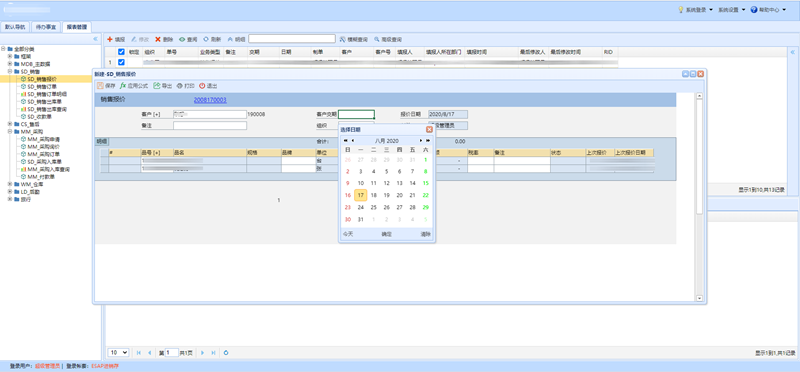Collapse the right side panel chevron
The height and width of the screenshot is (372, 800).
(x=792, y=52)
